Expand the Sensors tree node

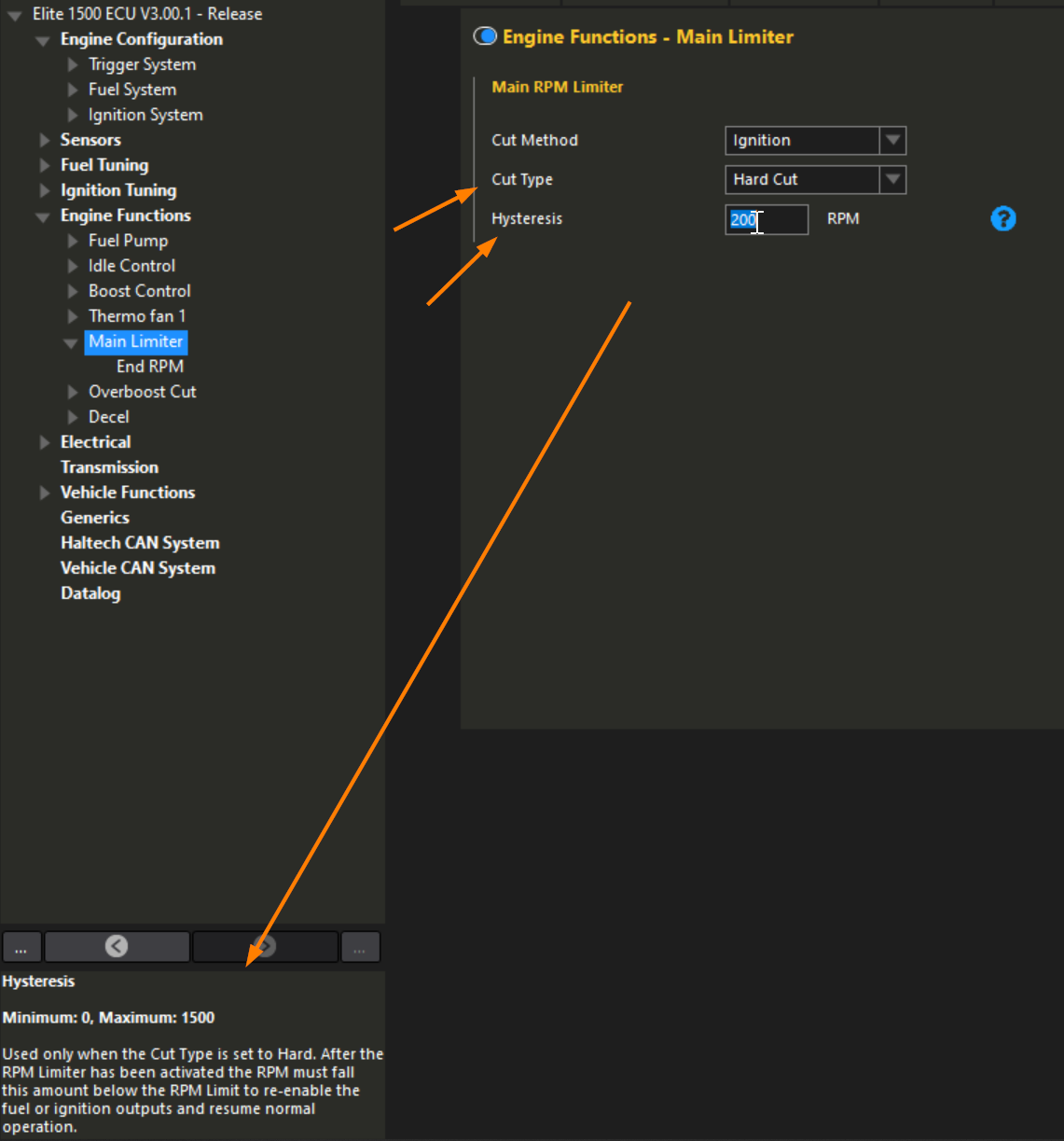click(x=44, y=140)
